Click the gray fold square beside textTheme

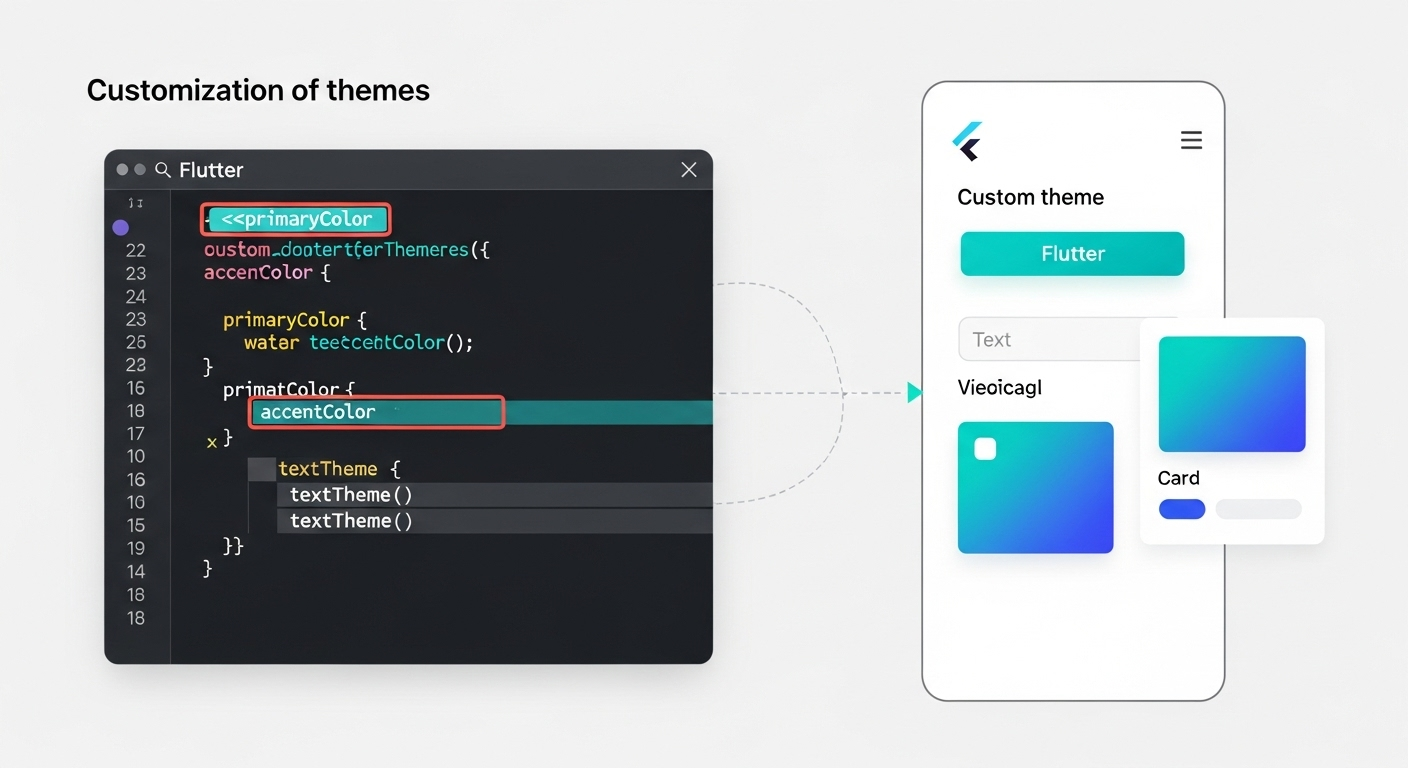pos(262,468)
